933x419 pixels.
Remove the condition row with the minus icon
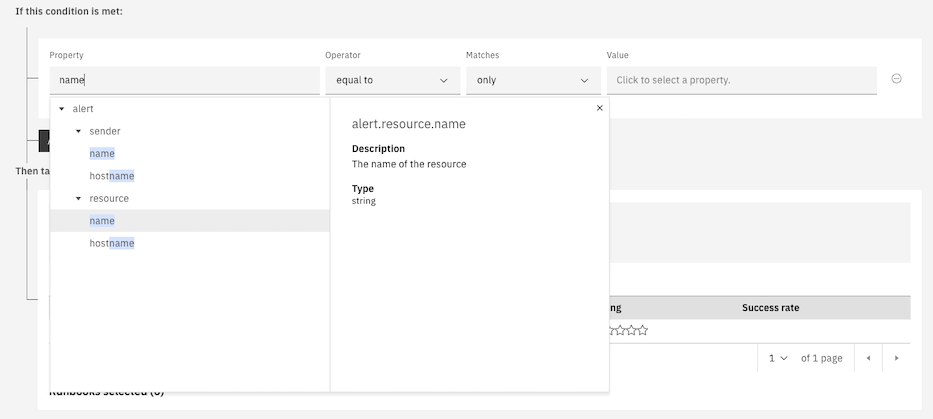896,79
